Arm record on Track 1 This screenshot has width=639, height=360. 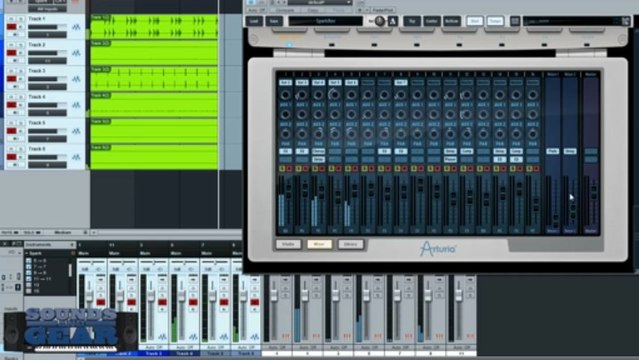pyautogui.click(x=11, y=27)
